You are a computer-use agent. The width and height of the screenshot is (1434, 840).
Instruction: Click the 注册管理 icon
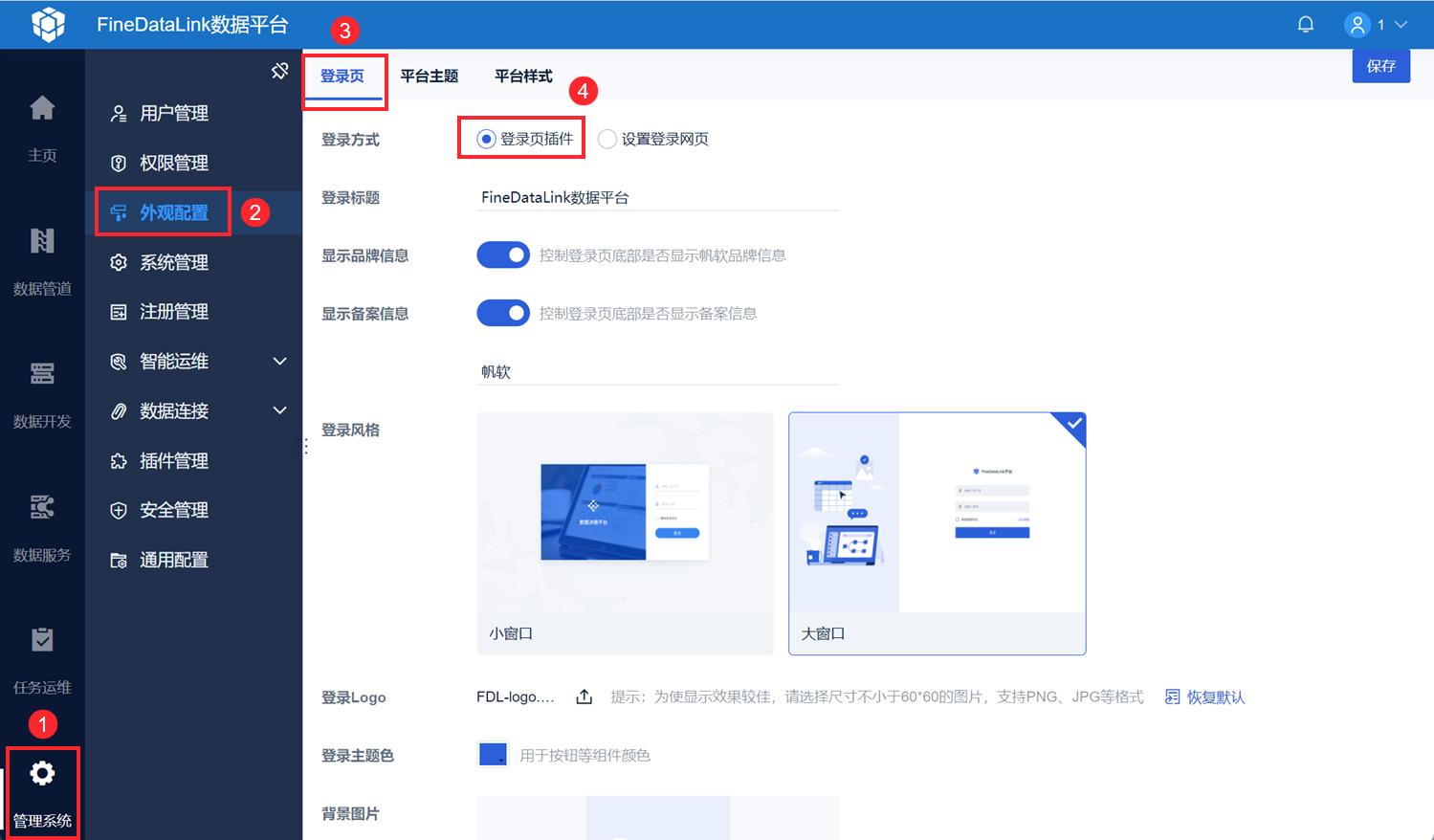tap(119, 312)
